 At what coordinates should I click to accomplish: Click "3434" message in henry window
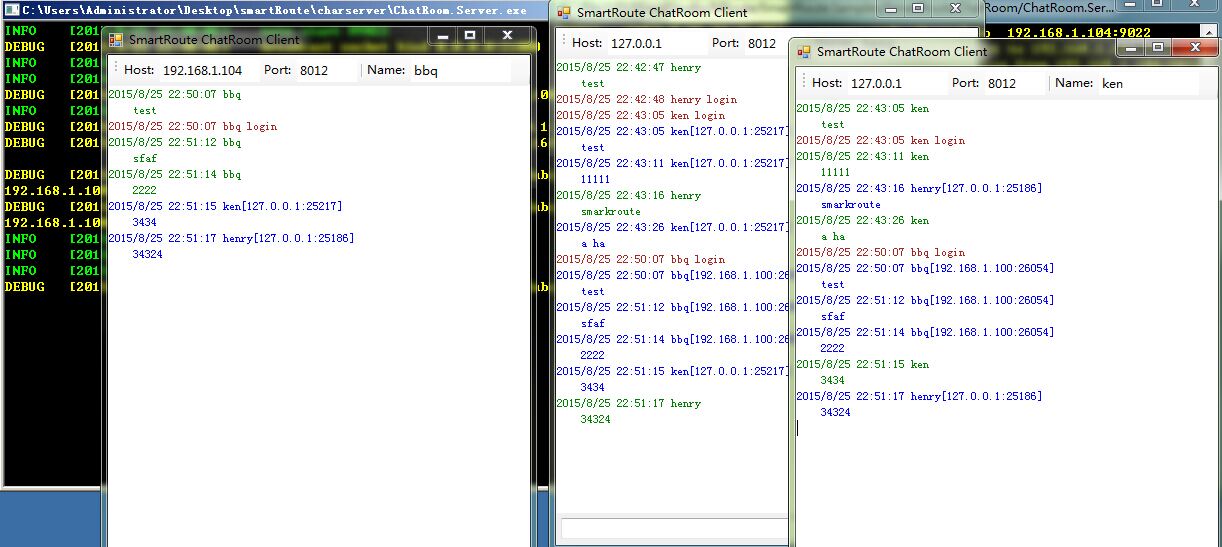point(592,388)
